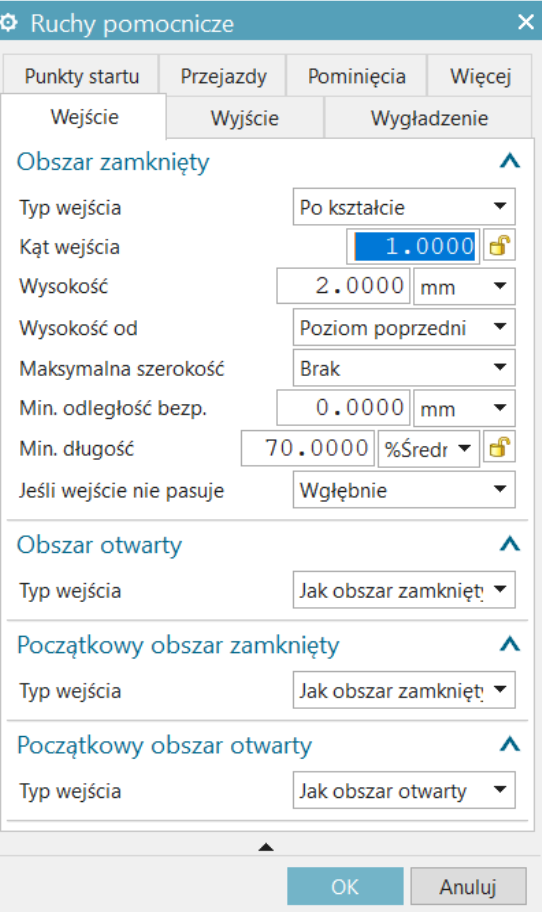Viewport: 542px width, 912px height.
Task: Click the small black arrow above OK
Action: [x=266, y=847]
